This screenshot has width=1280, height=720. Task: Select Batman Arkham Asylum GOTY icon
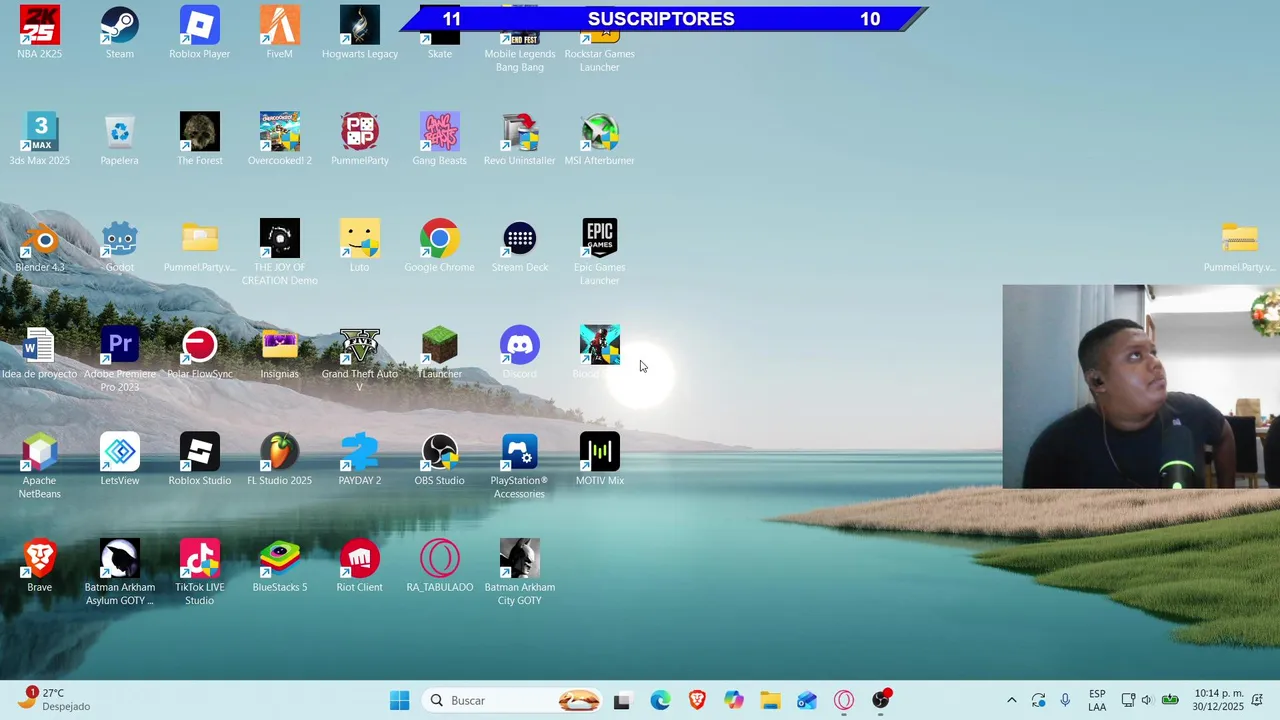click(x=120, y=560)
